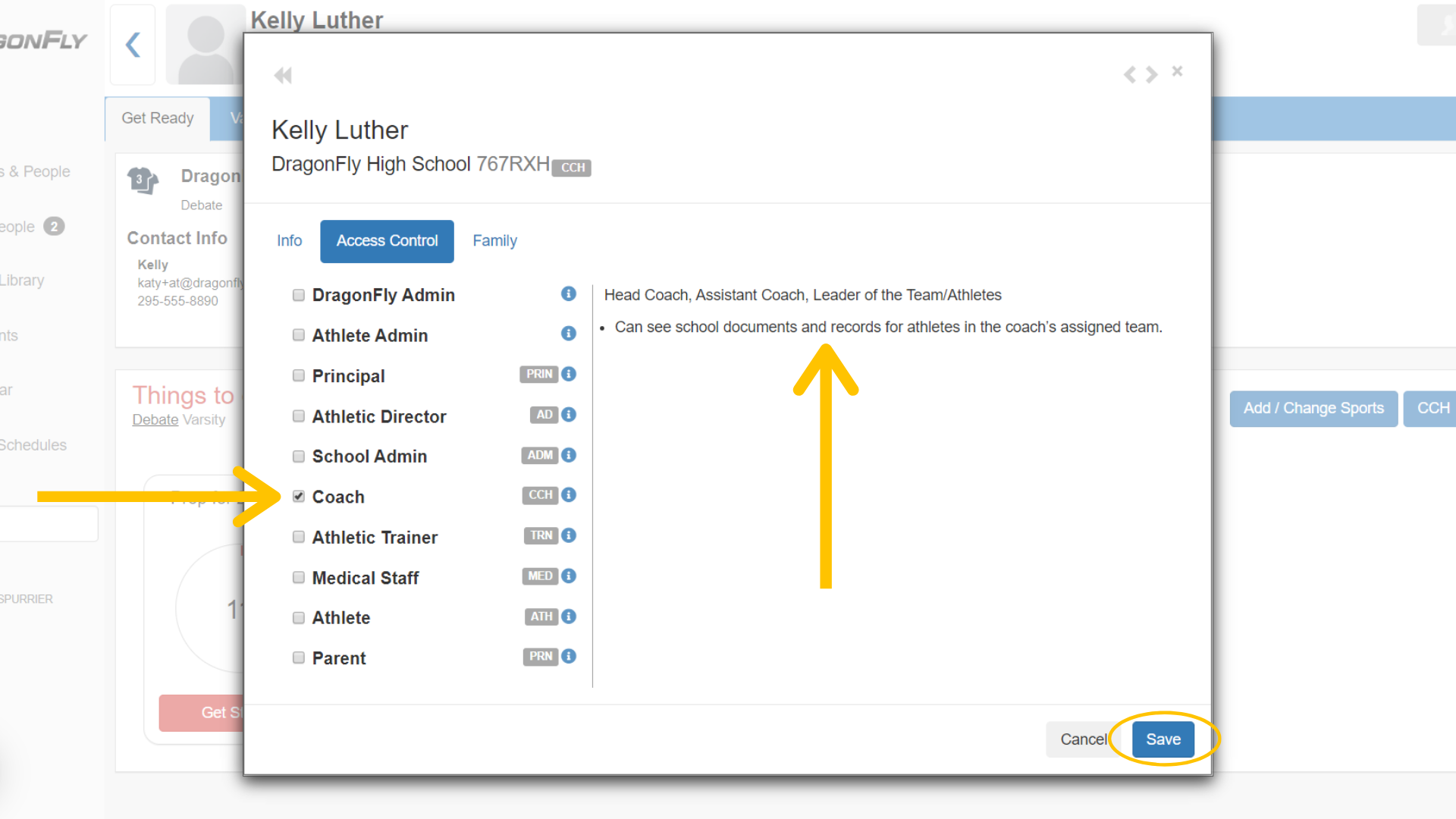
Task: Click the info icon next to Athletic Director
Action: click(x=569, y=415)
